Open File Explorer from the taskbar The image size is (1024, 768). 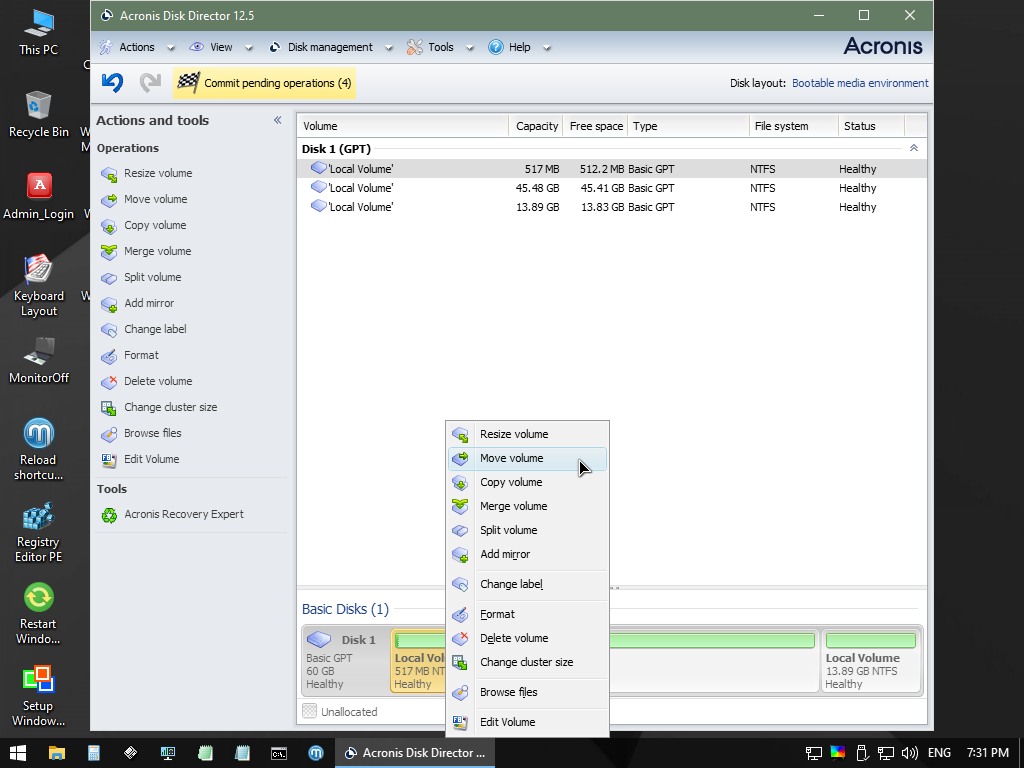pos(57,753)
